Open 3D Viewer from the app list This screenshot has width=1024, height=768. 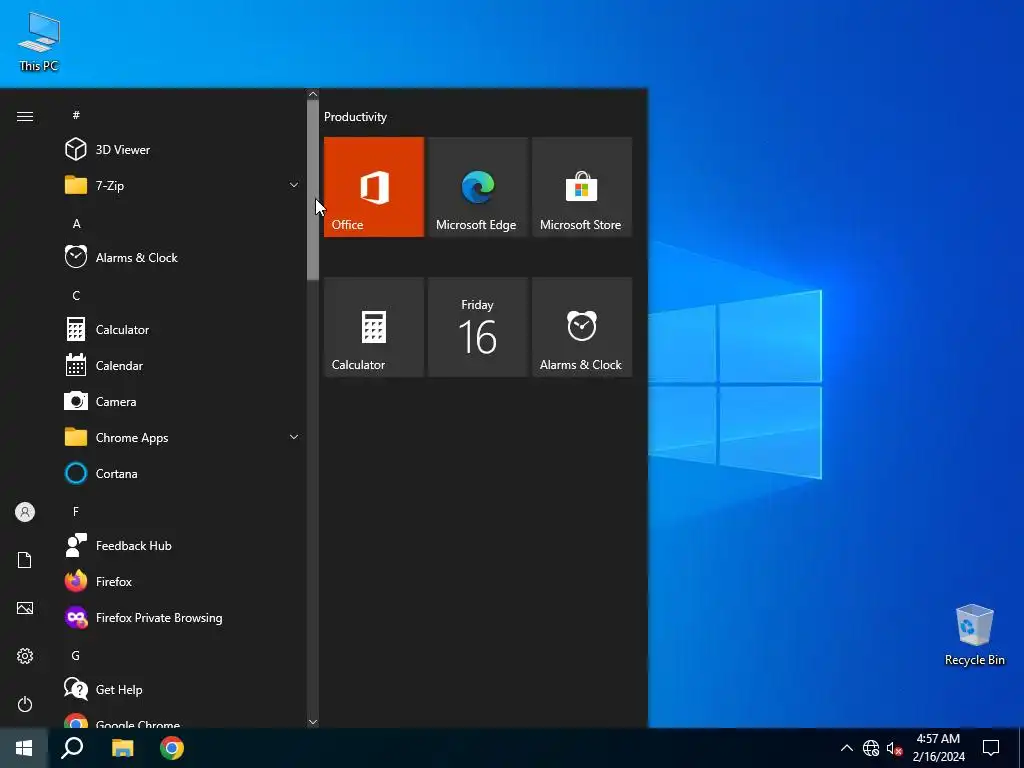tap(180, 150)
